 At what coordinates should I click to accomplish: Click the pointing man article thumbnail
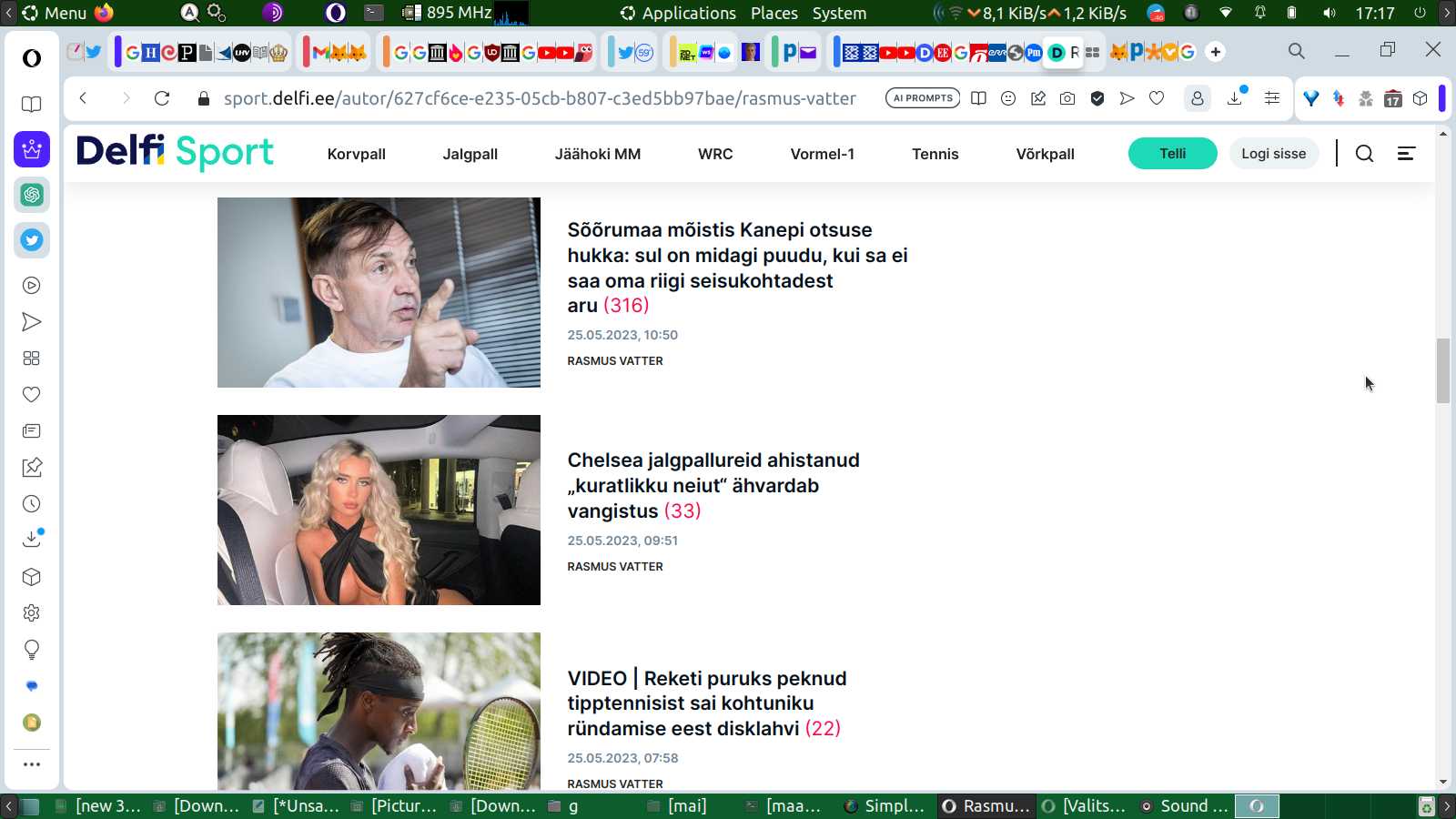click(x=379, y=292)
